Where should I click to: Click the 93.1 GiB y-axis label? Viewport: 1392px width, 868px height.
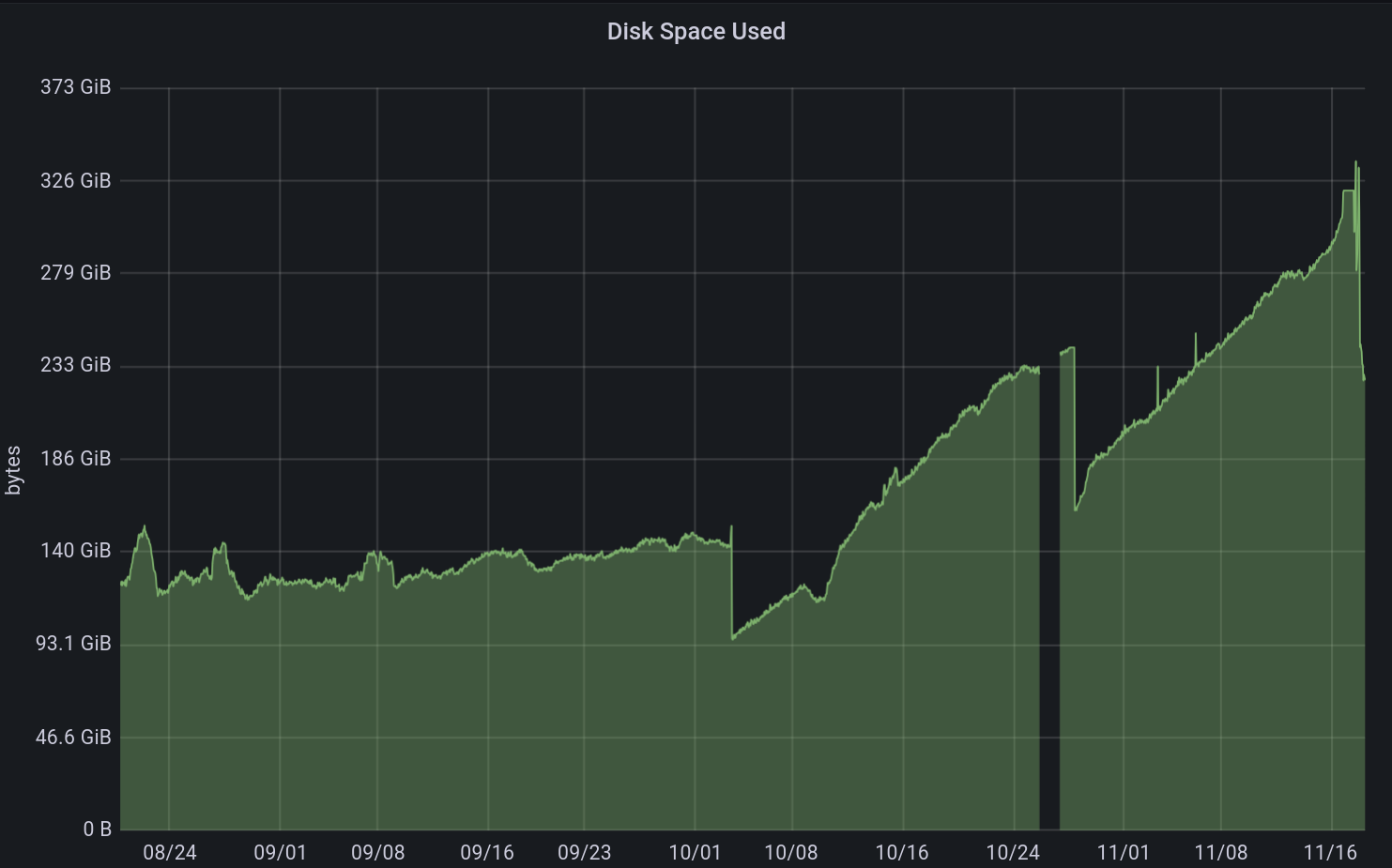click(73, 644)
